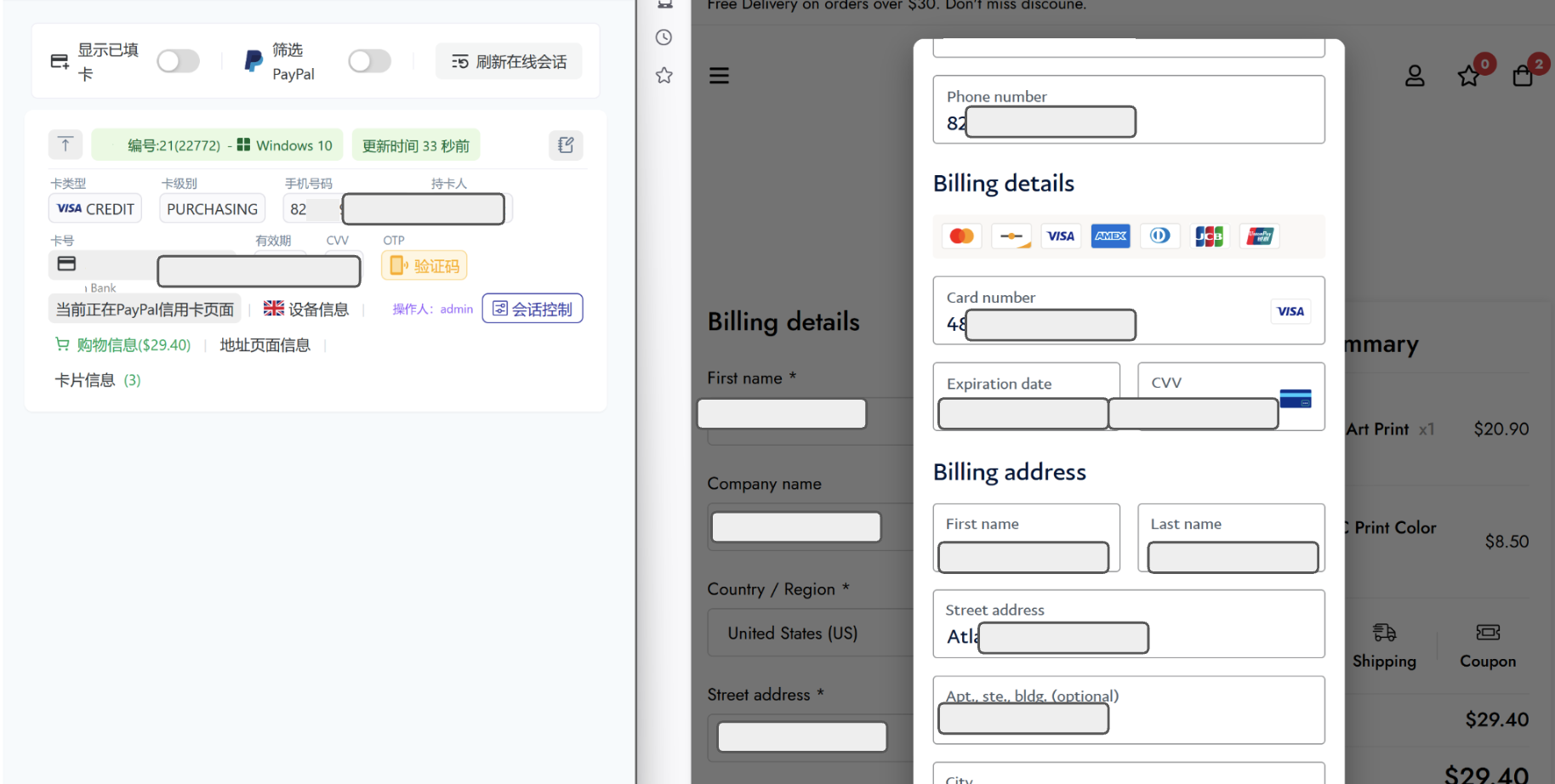
Task: Click the CVV input field
Action: pyautogui.click(x=1232, y=396)
